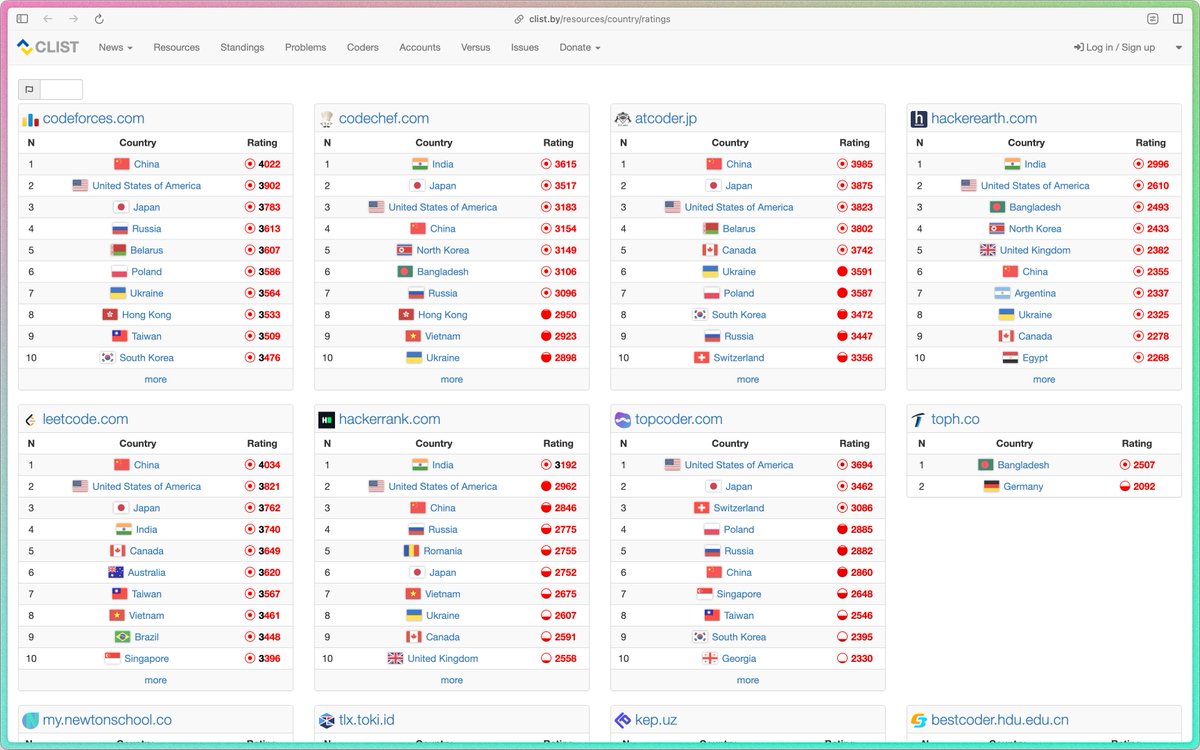1200x750 pixels.
Task: Open the topcoder.com heading link
Action: tap(679, 420)
